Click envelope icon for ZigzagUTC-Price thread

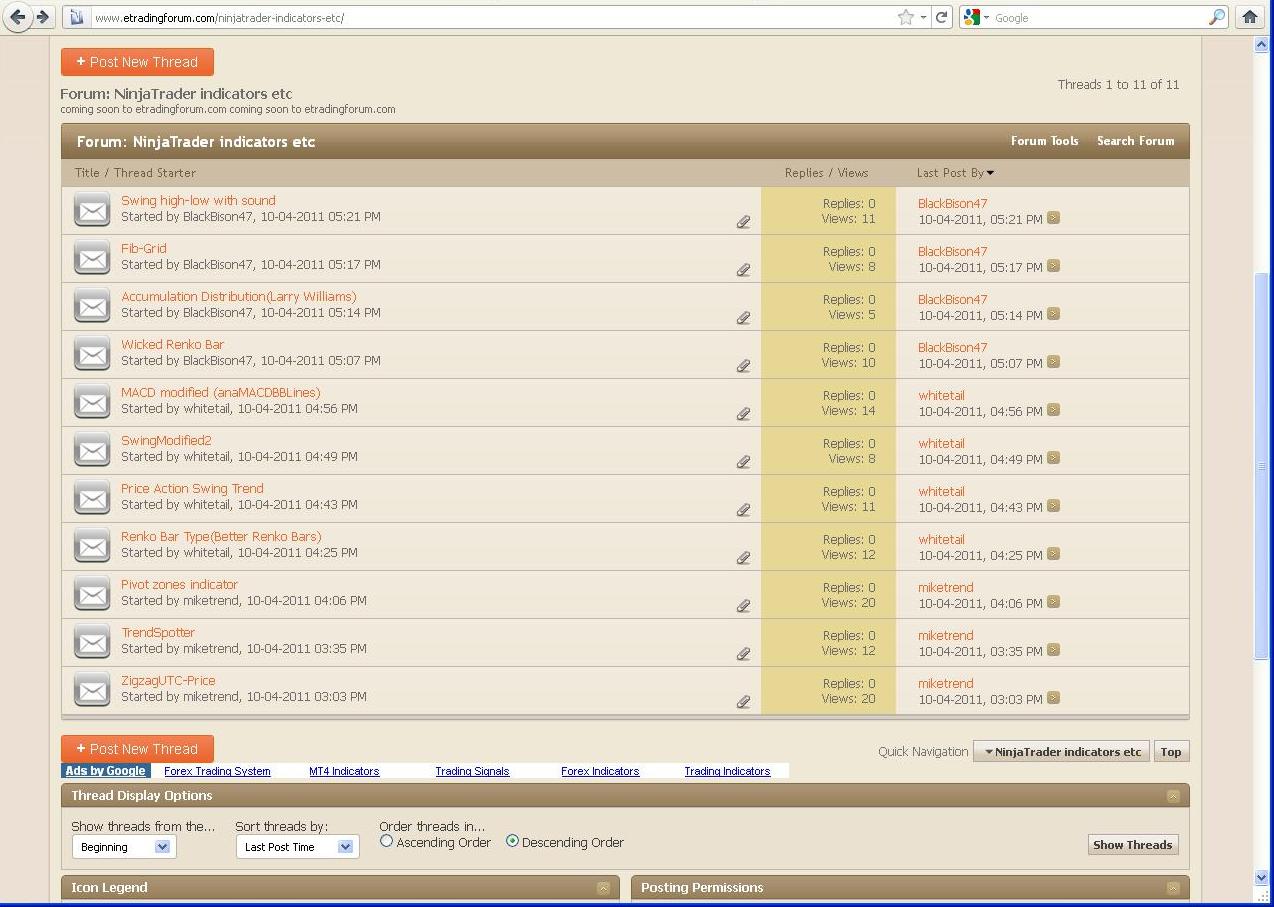click(92, 691)
